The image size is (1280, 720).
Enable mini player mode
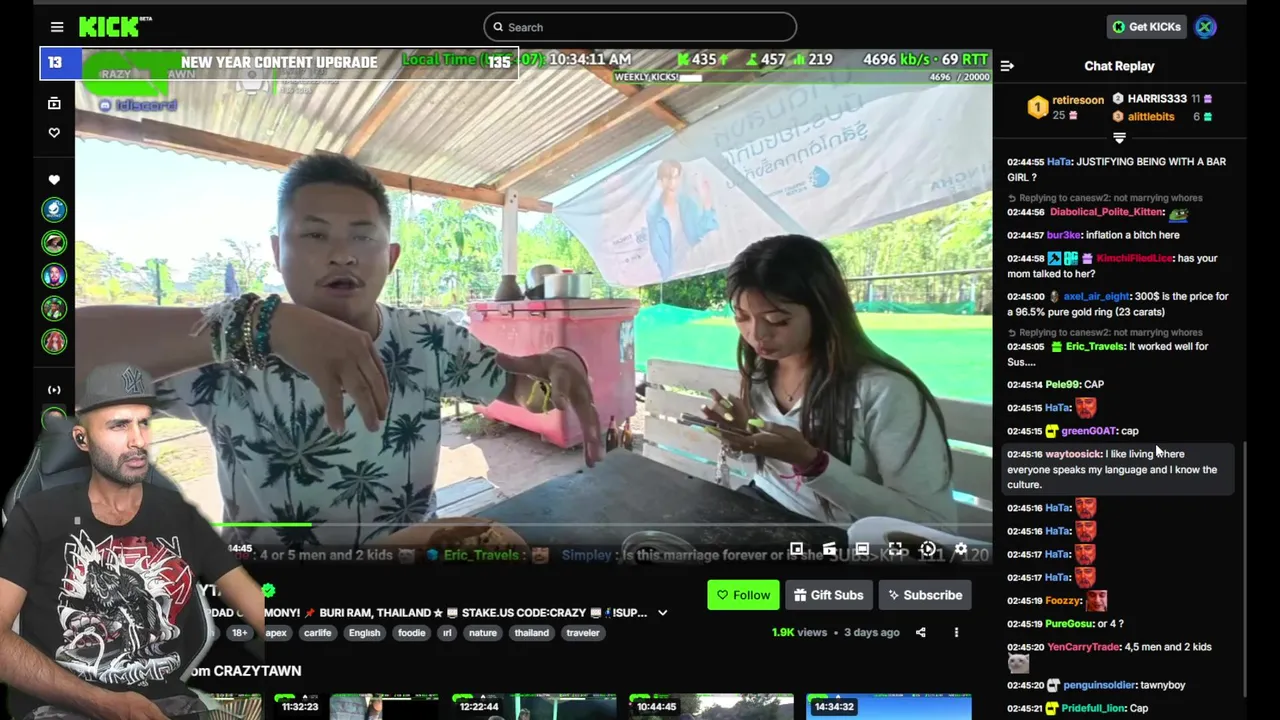796,549
